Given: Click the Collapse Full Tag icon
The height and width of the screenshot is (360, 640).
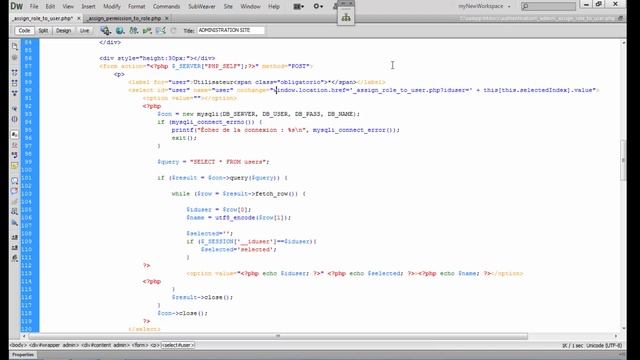Looking at the screenshot, I should pos(15,72).
